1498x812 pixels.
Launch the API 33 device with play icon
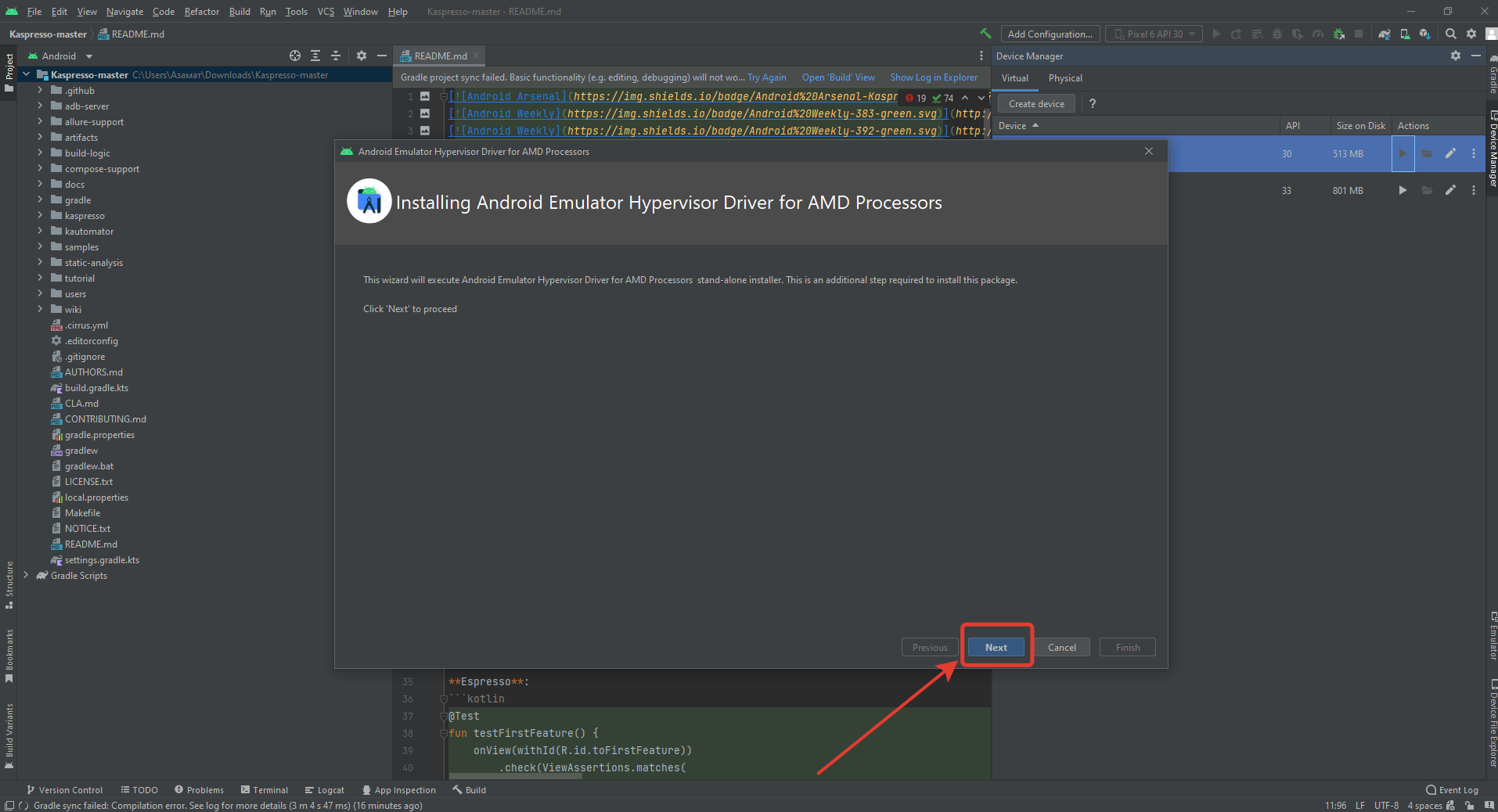tap(1403, 190)
